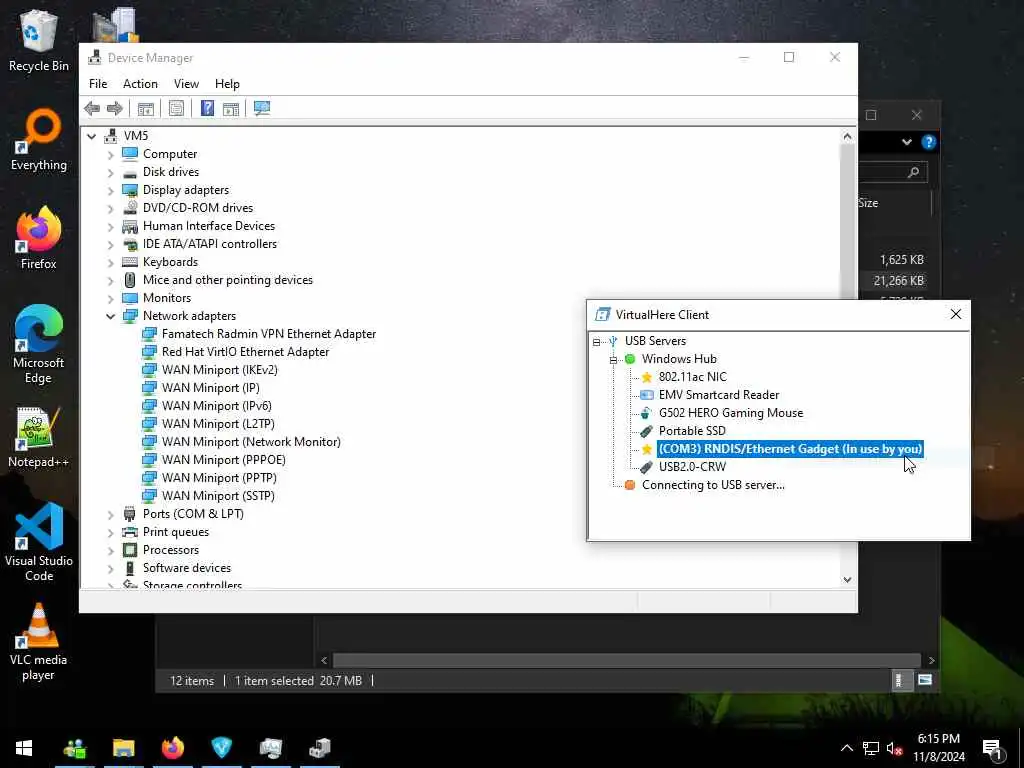This screenshot has width=1024, height=768.
Task: Click the Device Manager taskbar icon
Action: 319,748
